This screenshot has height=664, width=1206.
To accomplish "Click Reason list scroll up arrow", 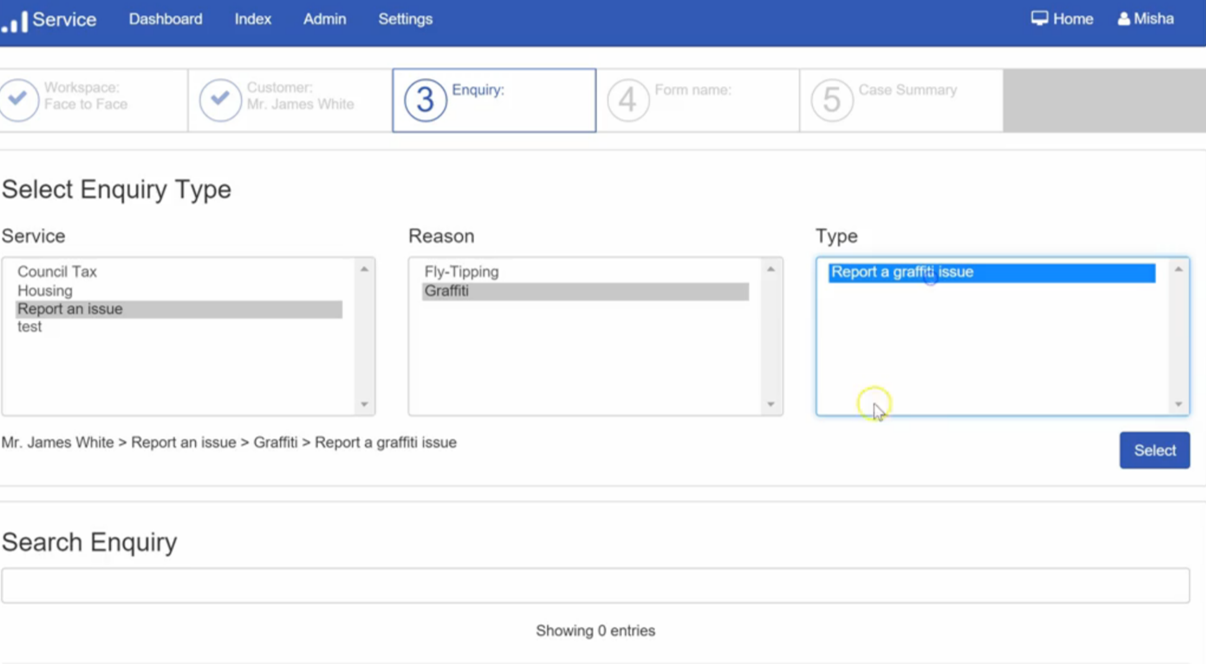I will (x=771, y=269).
